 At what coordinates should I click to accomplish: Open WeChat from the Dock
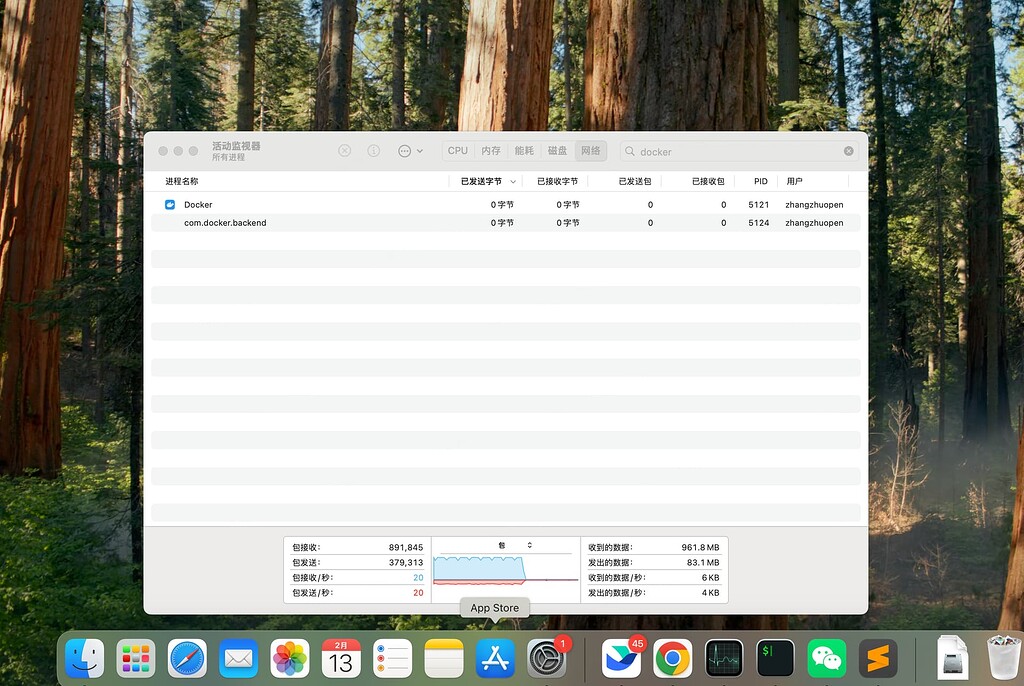coord(826,657)
